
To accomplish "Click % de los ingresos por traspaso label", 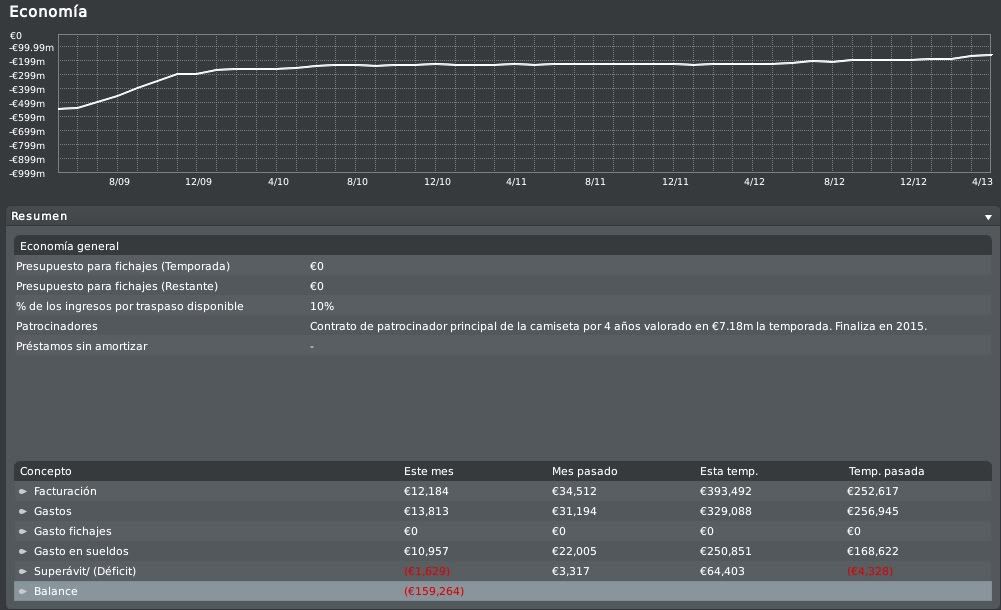I will 130,306.
